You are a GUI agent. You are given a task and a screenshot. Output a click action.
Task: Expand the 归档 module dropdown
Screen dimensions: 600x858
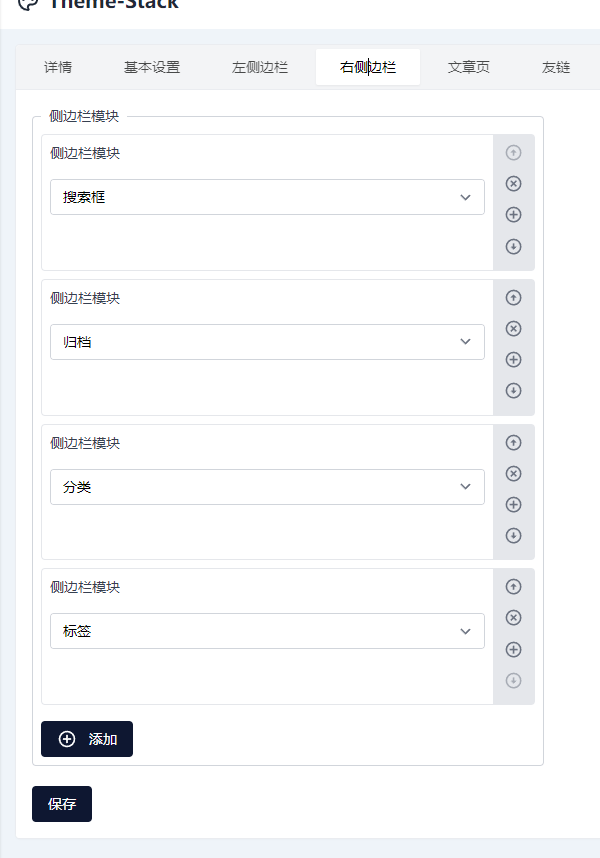point(267,342)
